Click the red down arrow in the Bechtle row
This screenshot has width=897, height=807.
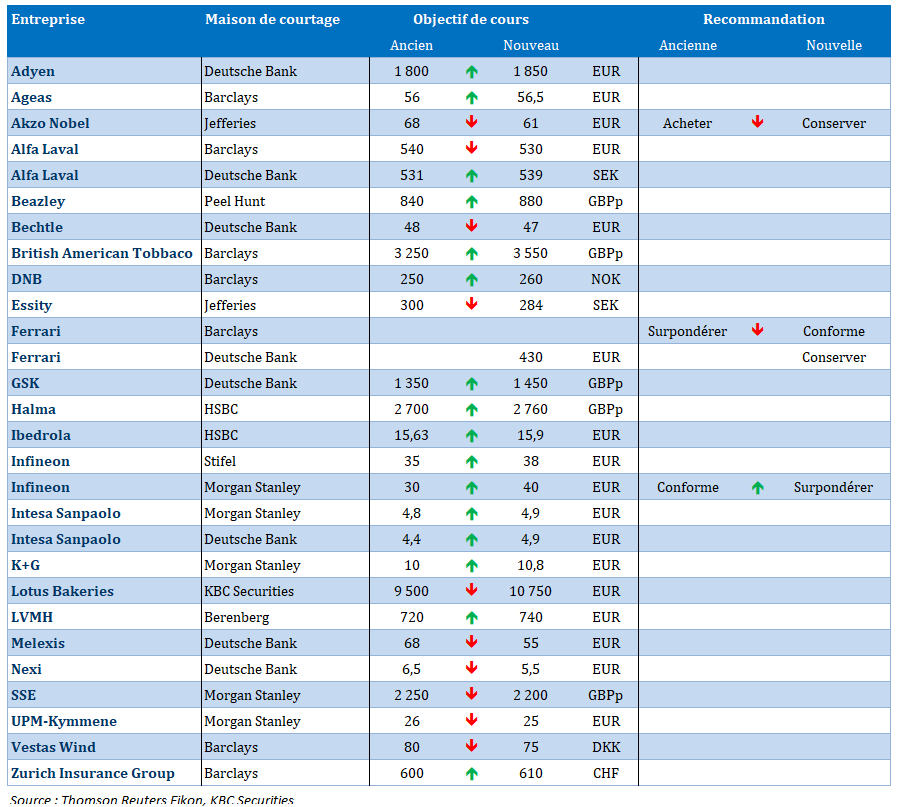[471, 226]
